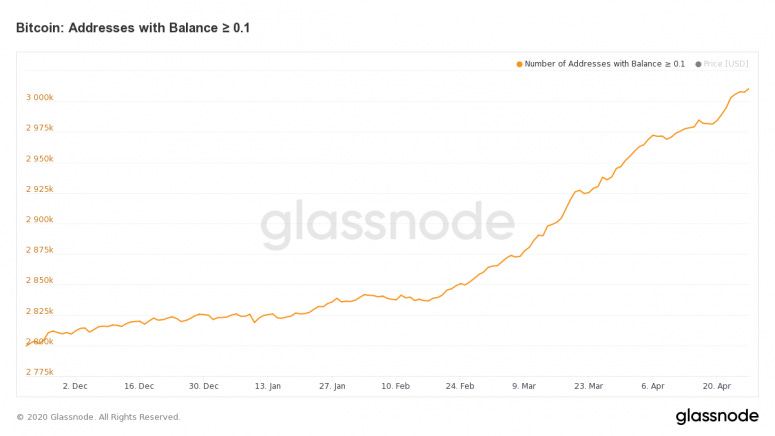Click the gray Price [USD] legend dot

[697, 64]
